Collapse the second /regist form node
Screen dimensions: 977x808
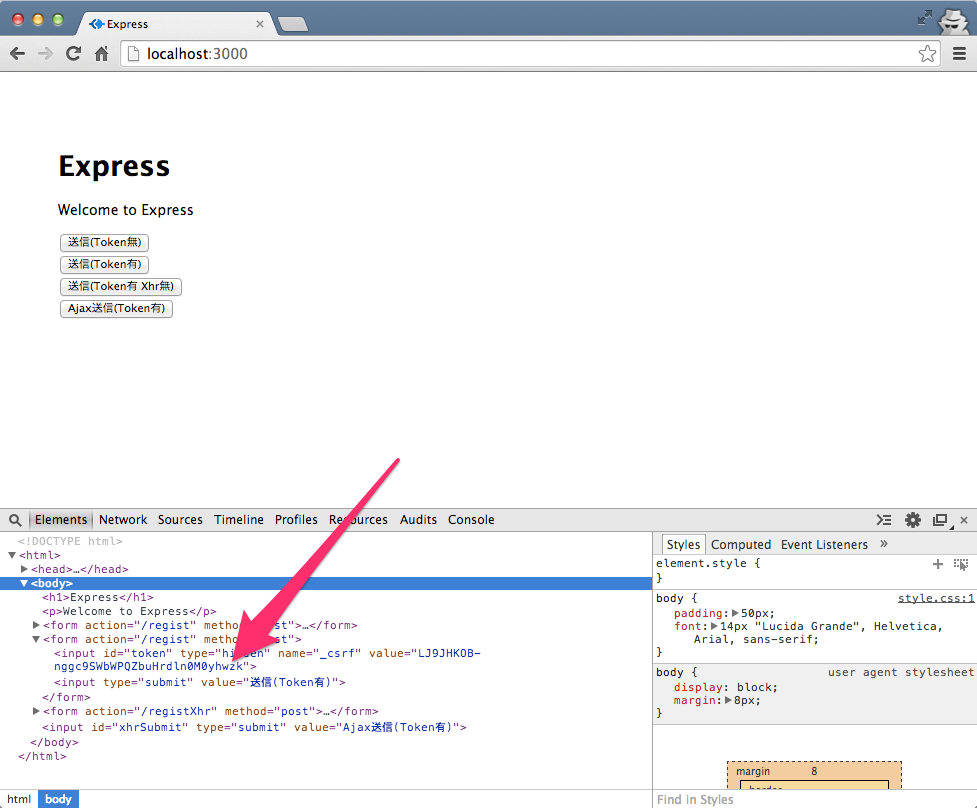(x=36, y=639)
